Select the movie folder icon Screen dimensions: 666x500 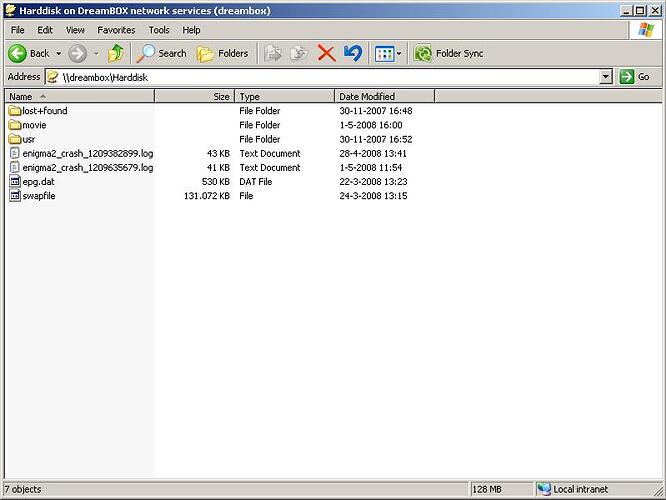click(15, 125)
